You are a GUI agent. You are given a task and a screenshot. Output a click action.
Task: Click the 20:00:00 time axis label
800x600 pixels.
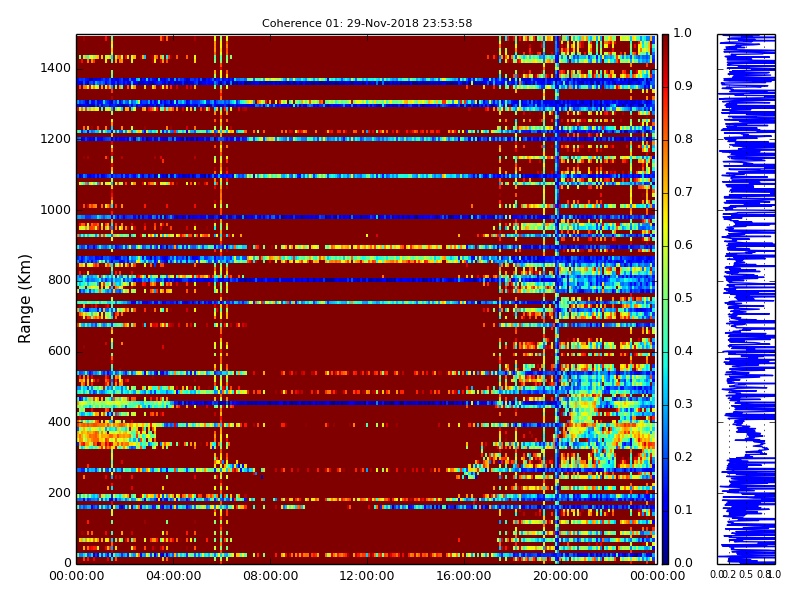point(561,576)
